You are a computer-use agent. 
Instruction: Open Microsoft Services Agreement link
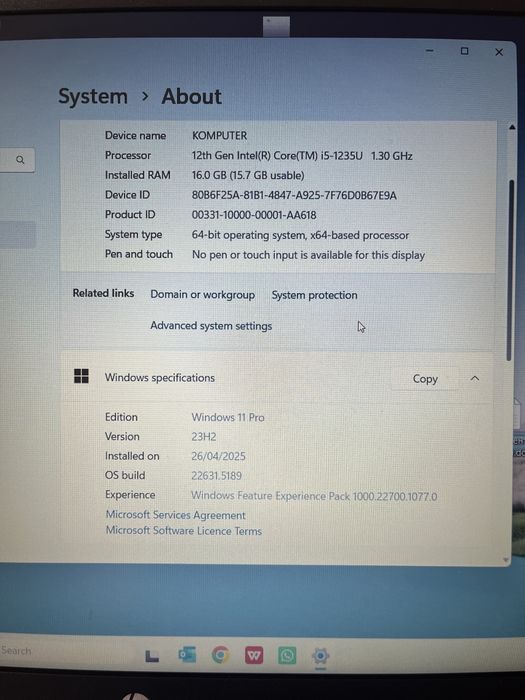coord(175,515)
